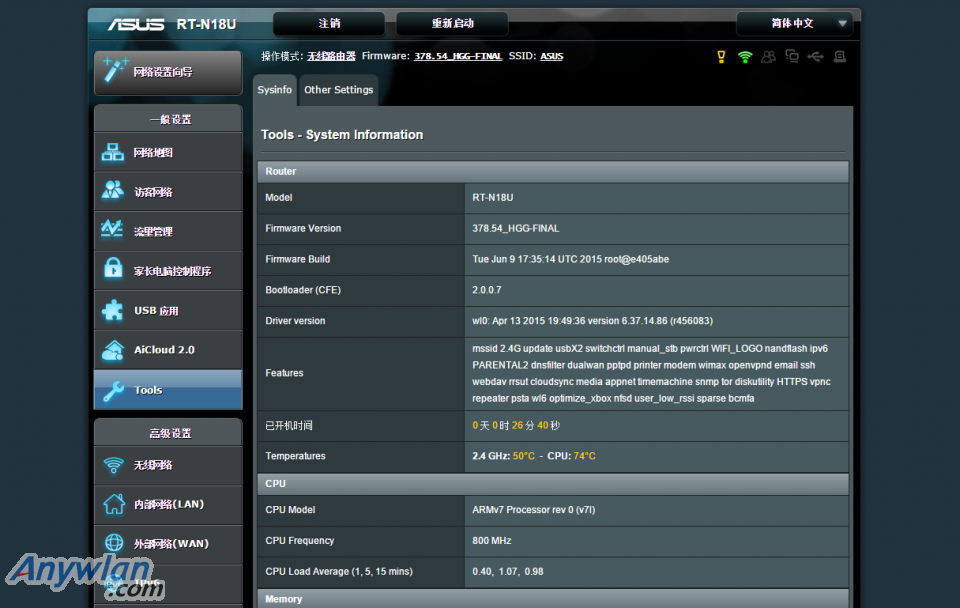
Task: Click the RT-N18U model name in header
Action: click(x=206, y=24)
